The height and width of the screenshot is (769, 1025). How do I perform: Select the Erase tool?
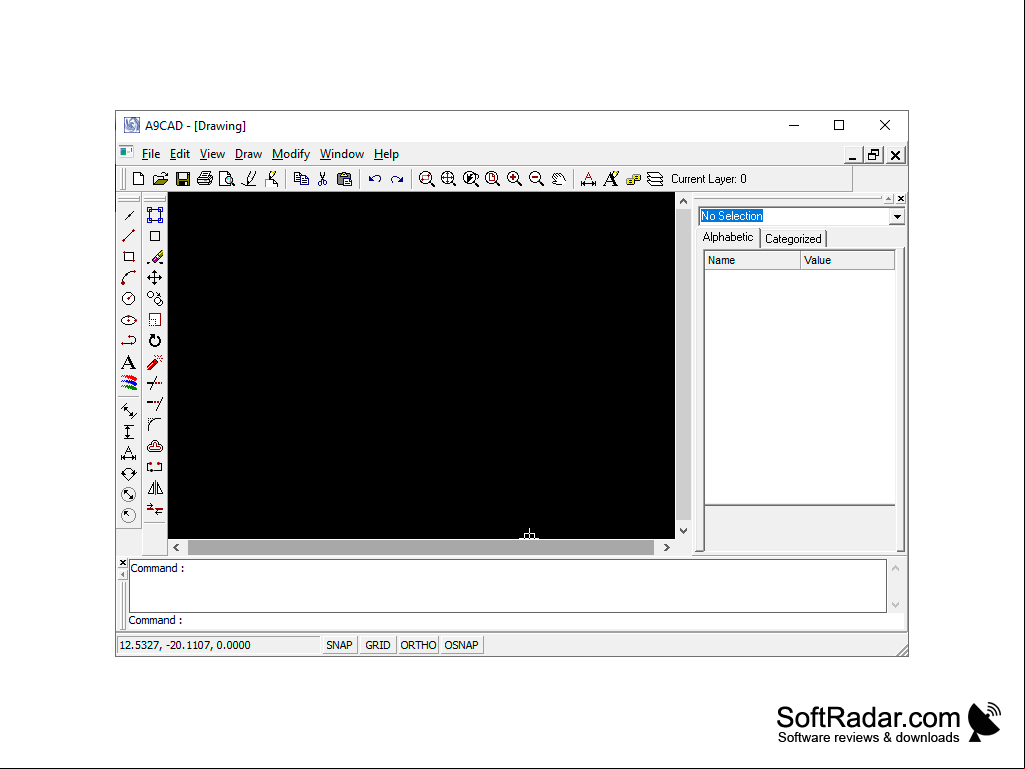pyautogui.click(x=155, y=257)
